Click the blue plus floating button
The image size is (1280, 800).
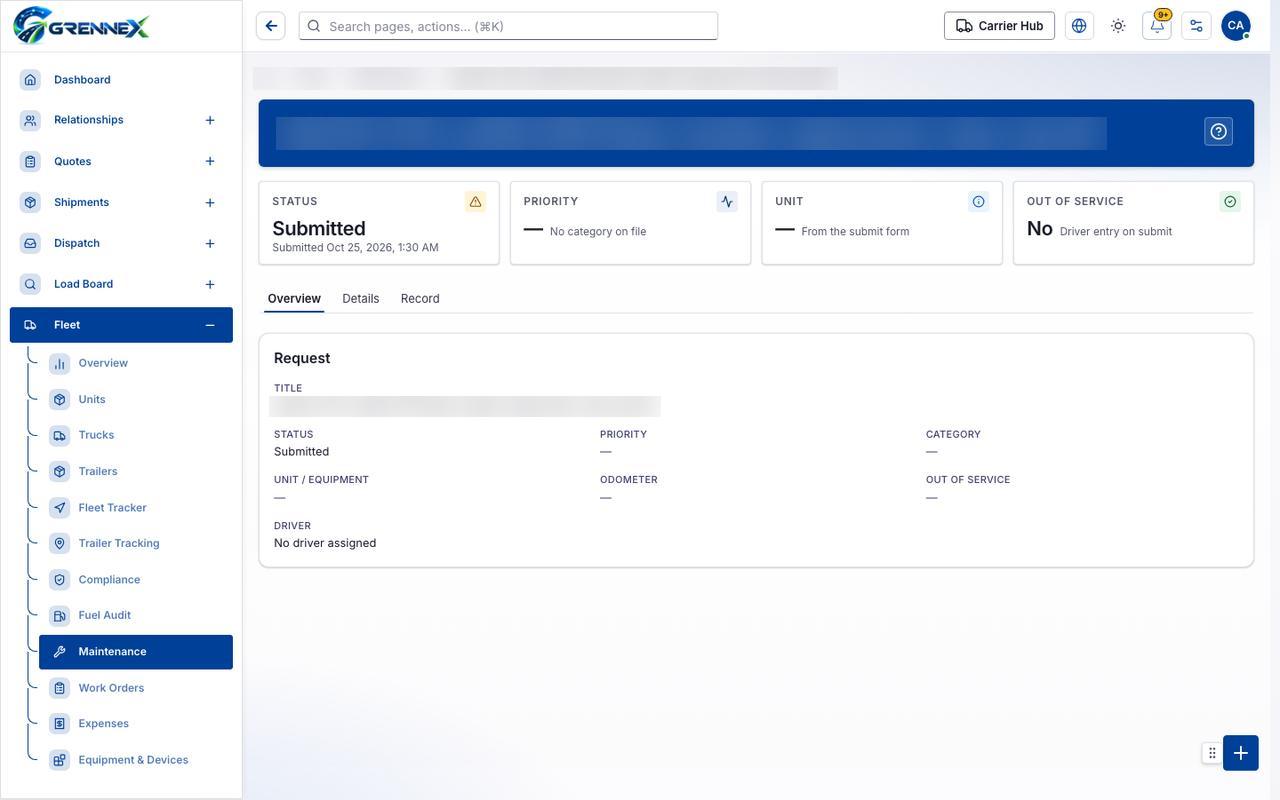1240,753
